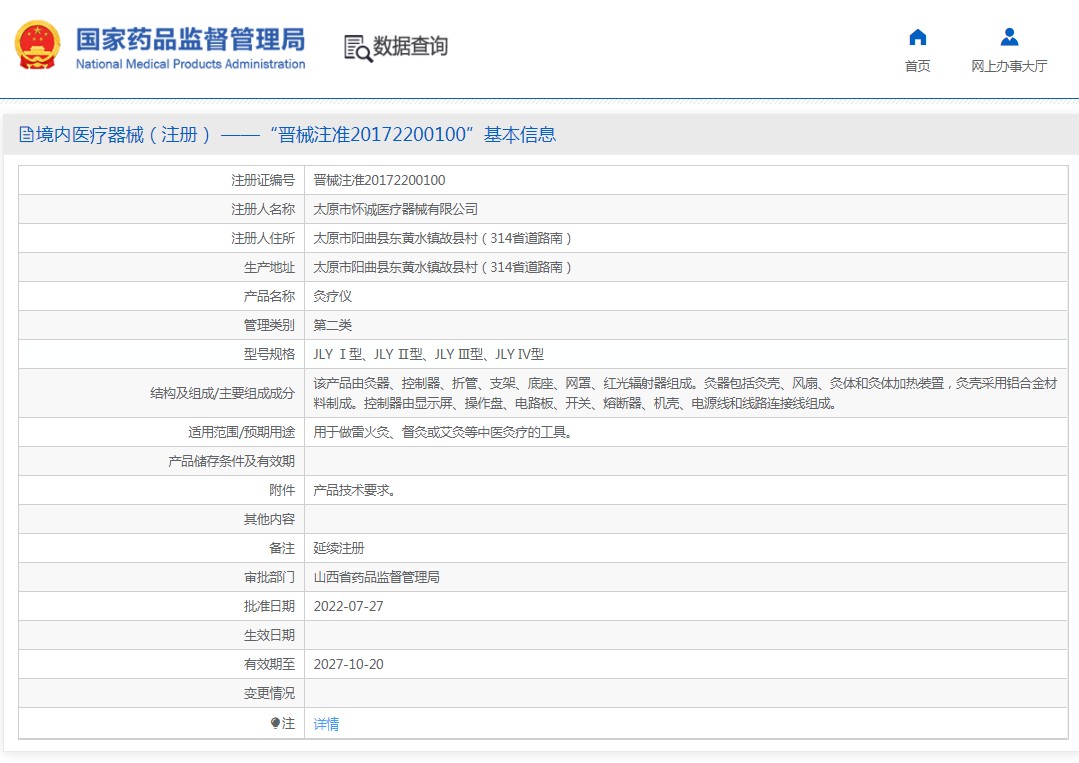Click the 审批部门 row label
The width and height of the screenshot is (1079, 763).
coord(269,577)
